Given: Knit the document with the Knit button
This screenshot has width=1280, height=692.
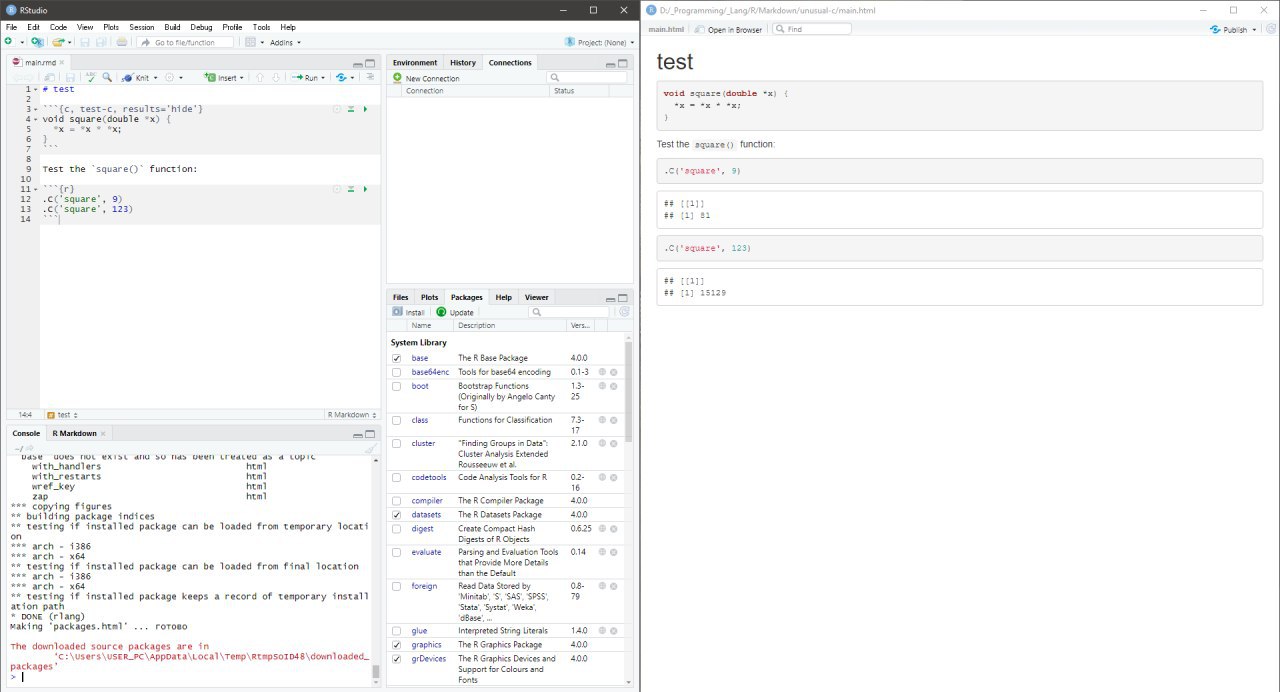Looking at the screenshot, I should point(137,77).
